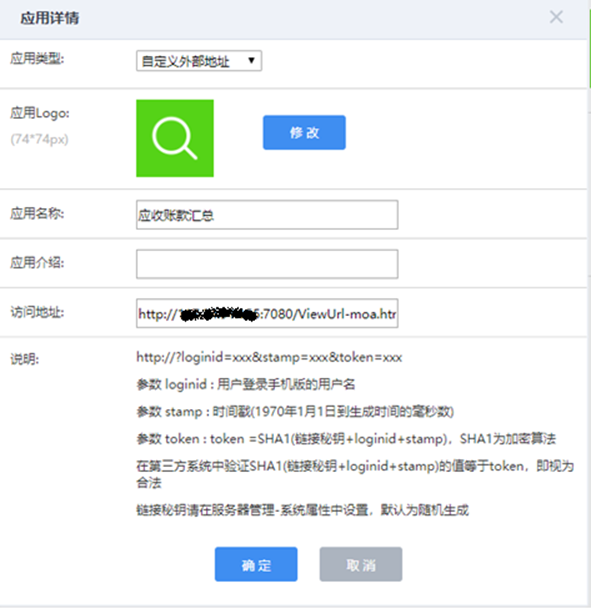Image resolution: width=591 pixels, height=609 pixels.
Task: Click the 应用Logo label text
Action: (40, 113)
